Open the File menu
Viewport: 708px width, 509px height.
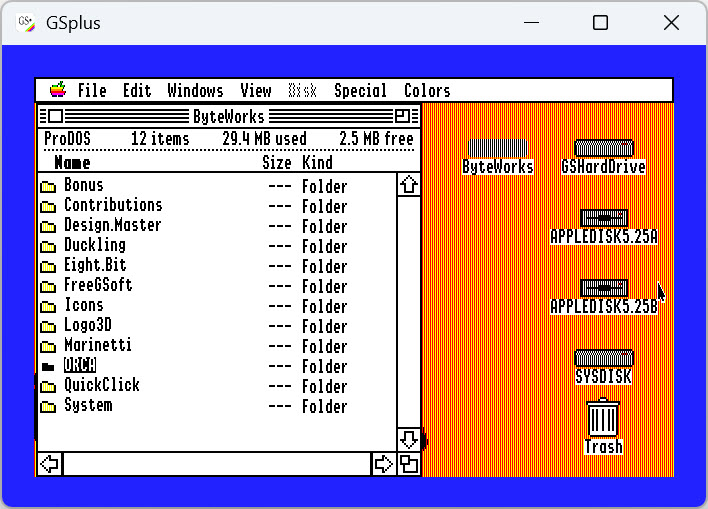(x=92, y=91)
